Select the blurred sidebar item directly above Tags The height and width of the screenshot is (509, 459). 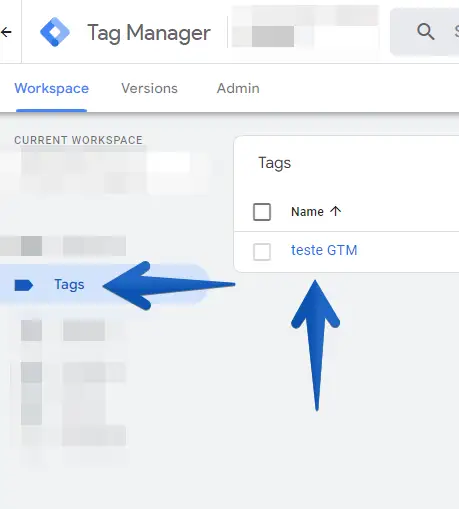(x=63, y=246)
